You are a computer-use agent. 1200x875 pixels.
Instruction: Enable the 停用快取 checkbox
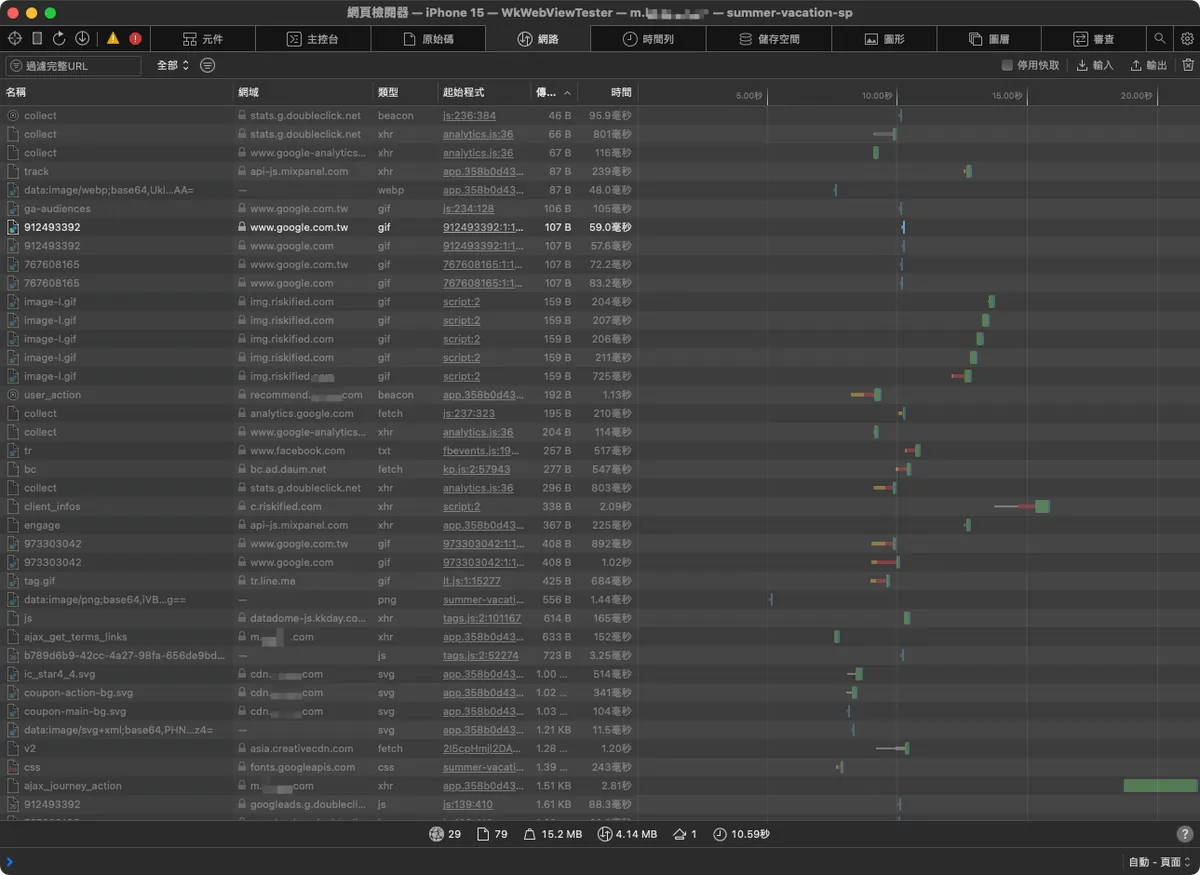pyautogui.click(x=1007, y=66)
